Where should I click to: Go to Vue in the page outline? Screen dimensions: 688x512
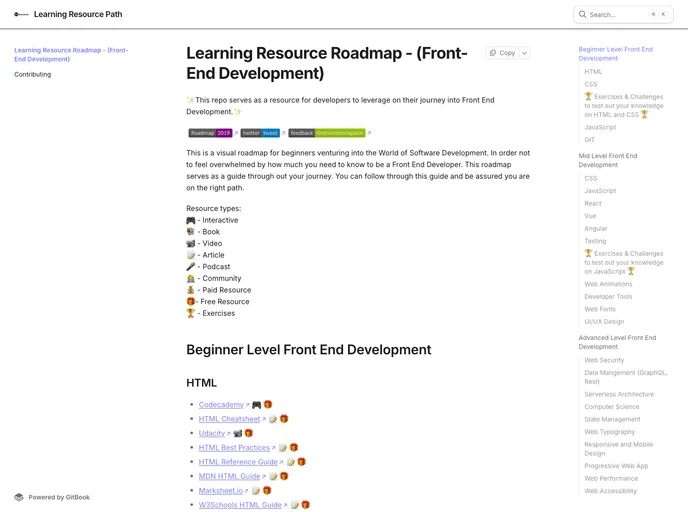[x=590, y=216]
